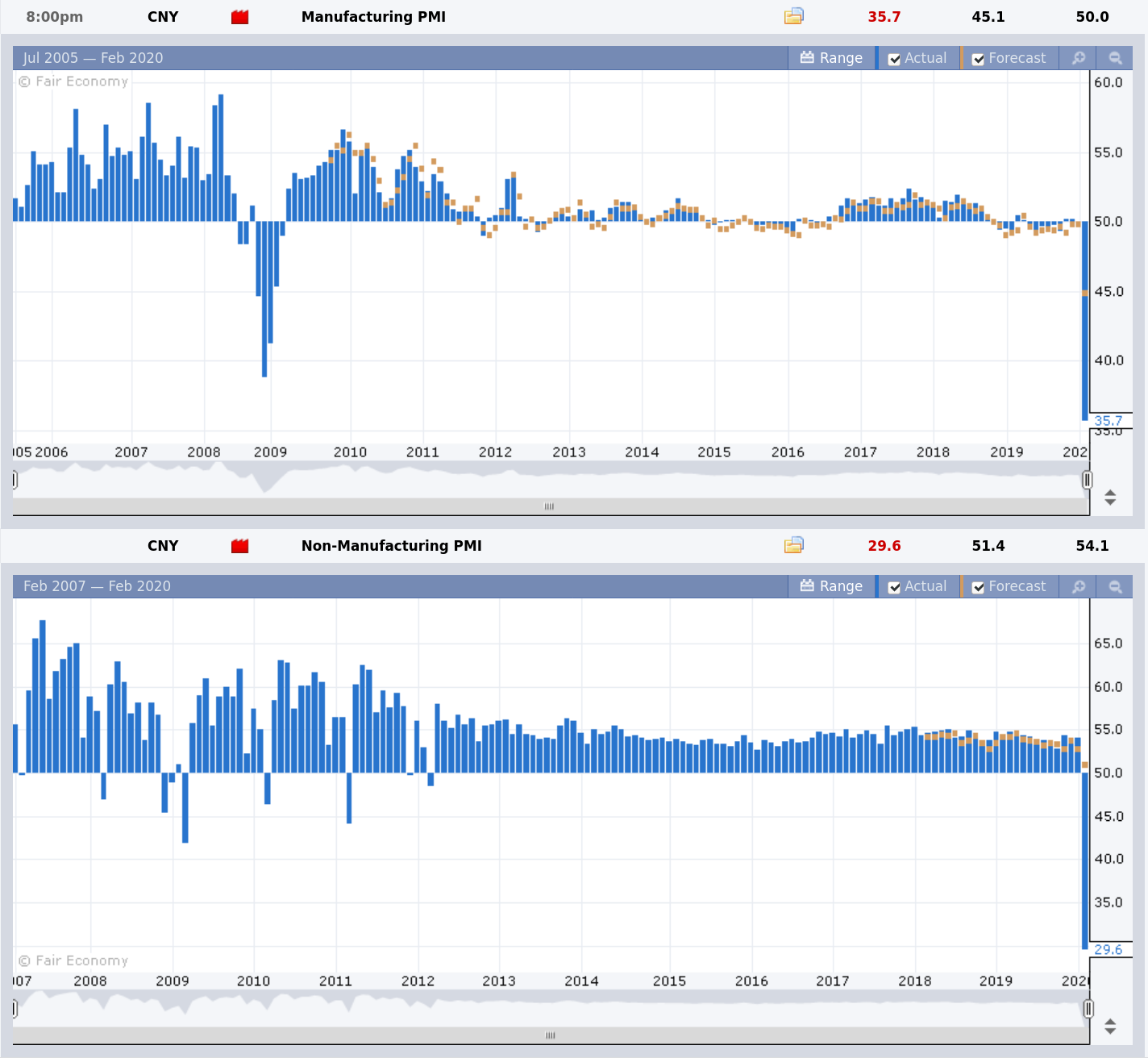Viewport: 1148px width, 1058px height.
Task: Open the detail folder icon for Non-Manufacturing PMI
Action: 794,545
